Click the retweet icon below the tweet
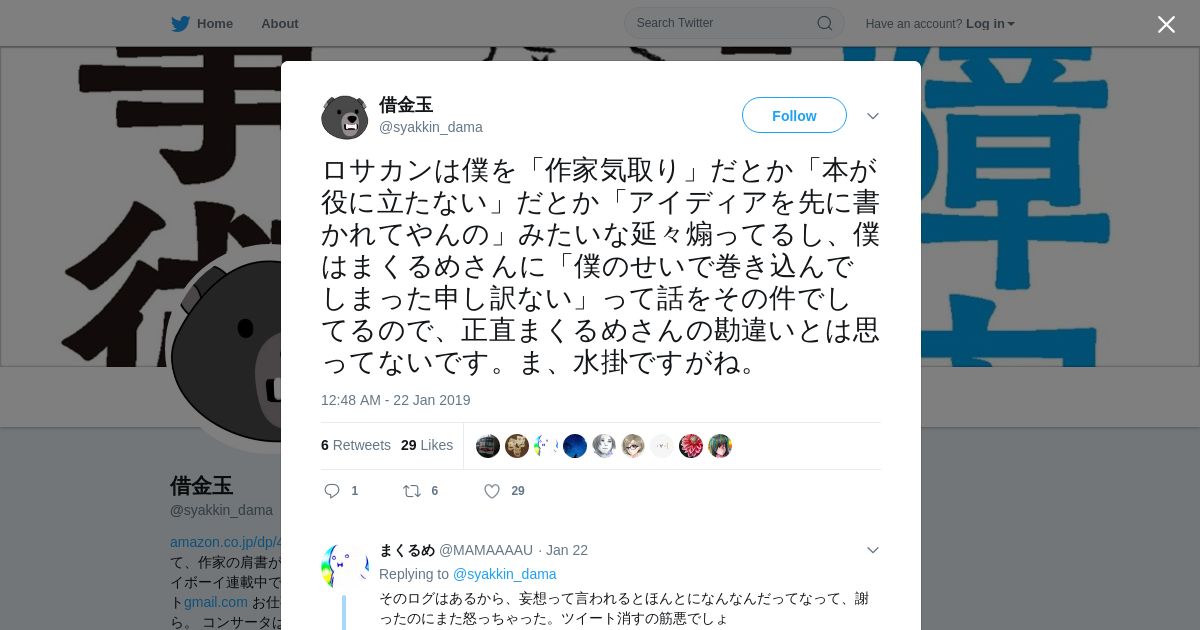 point(411,491)
